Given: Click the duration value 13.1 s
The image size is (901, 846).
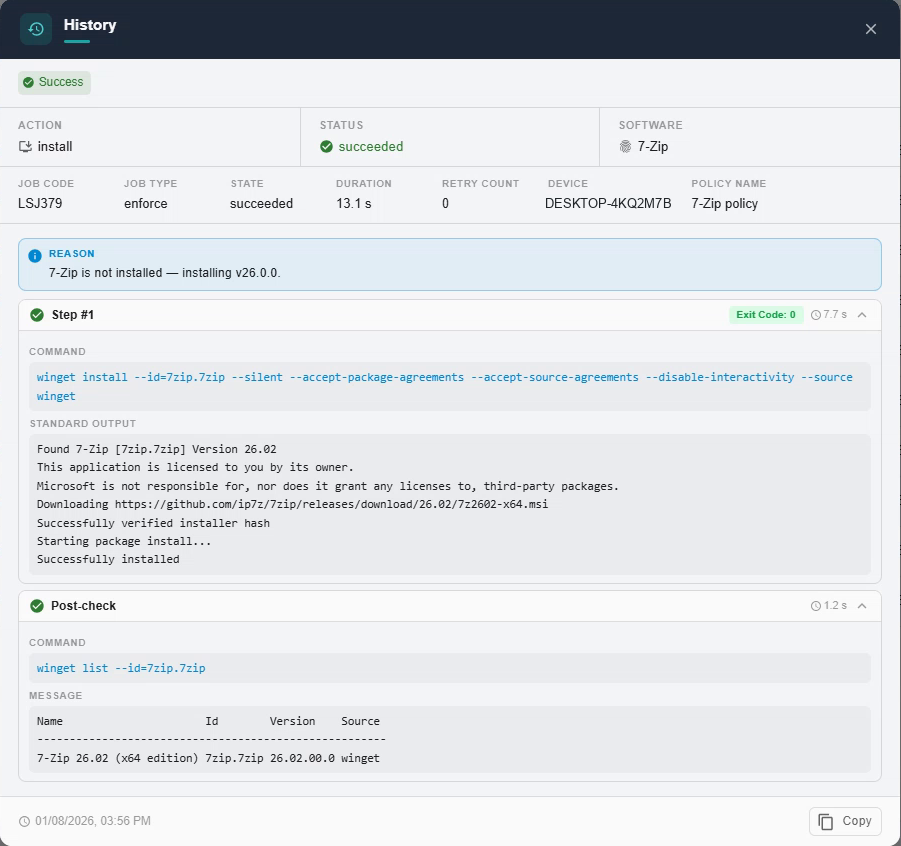Looking at the screenshot, I should (x=354, y=203).
